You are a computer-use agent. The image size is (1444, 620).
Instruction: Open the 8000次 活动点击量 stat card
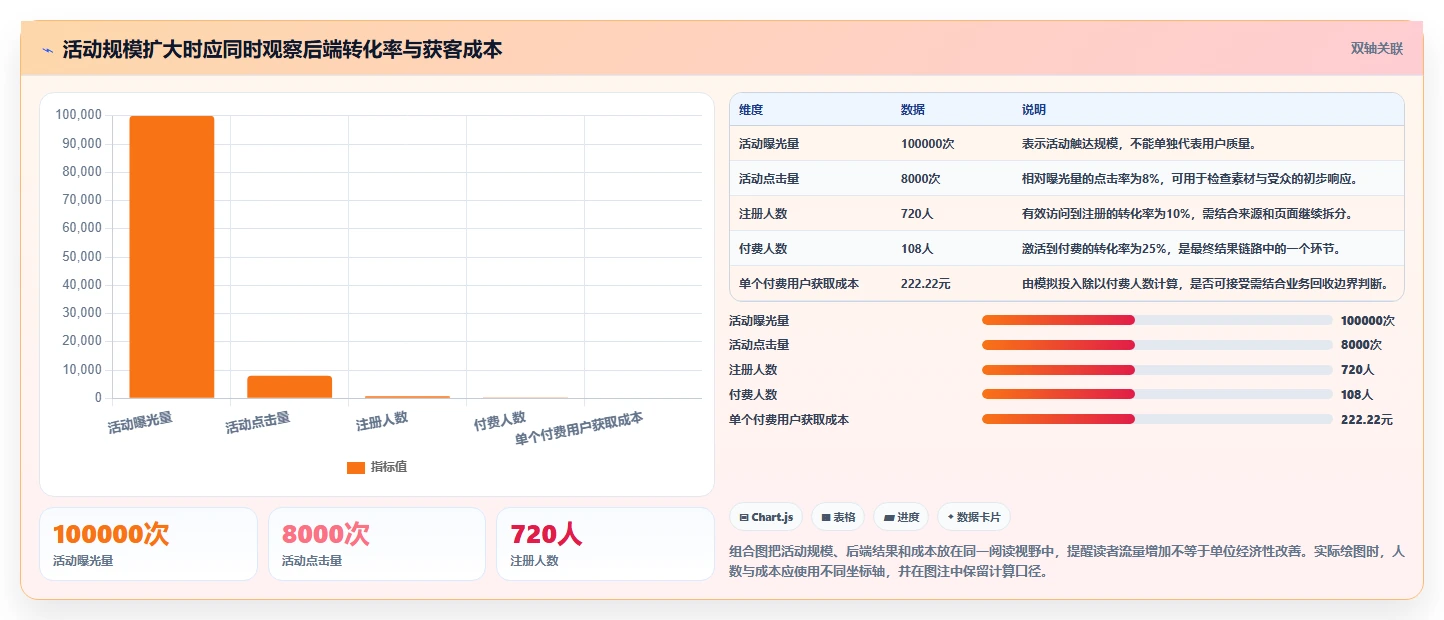377,544
